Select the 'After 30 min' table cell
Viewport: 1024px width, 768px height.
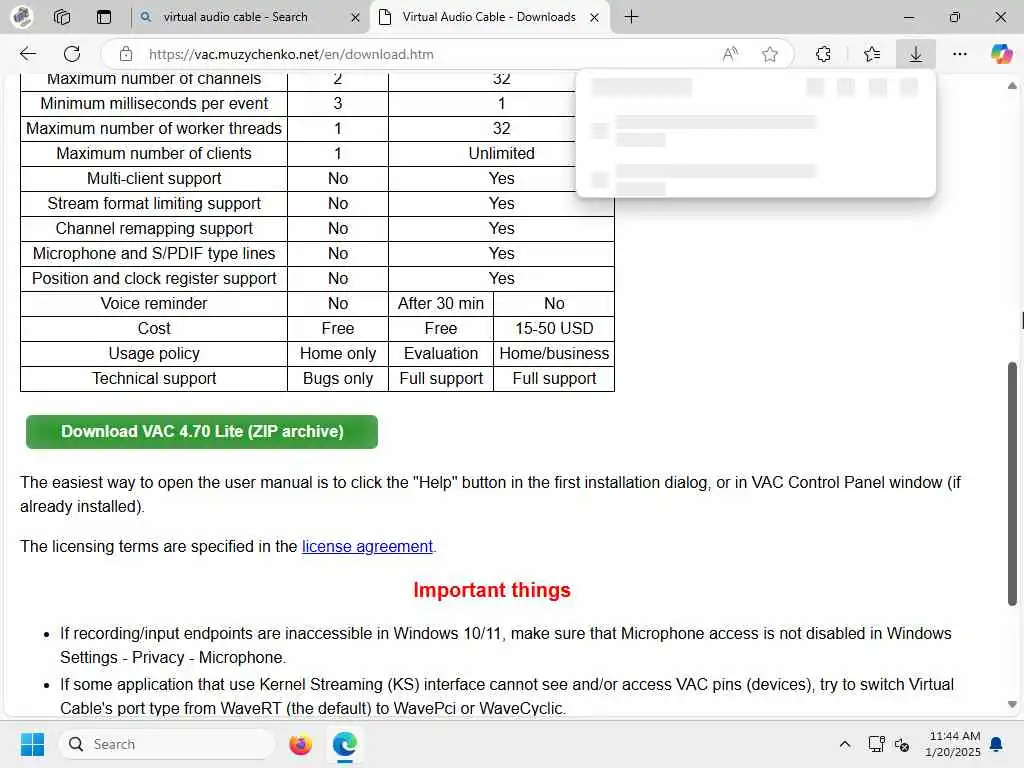coord(441,304)
